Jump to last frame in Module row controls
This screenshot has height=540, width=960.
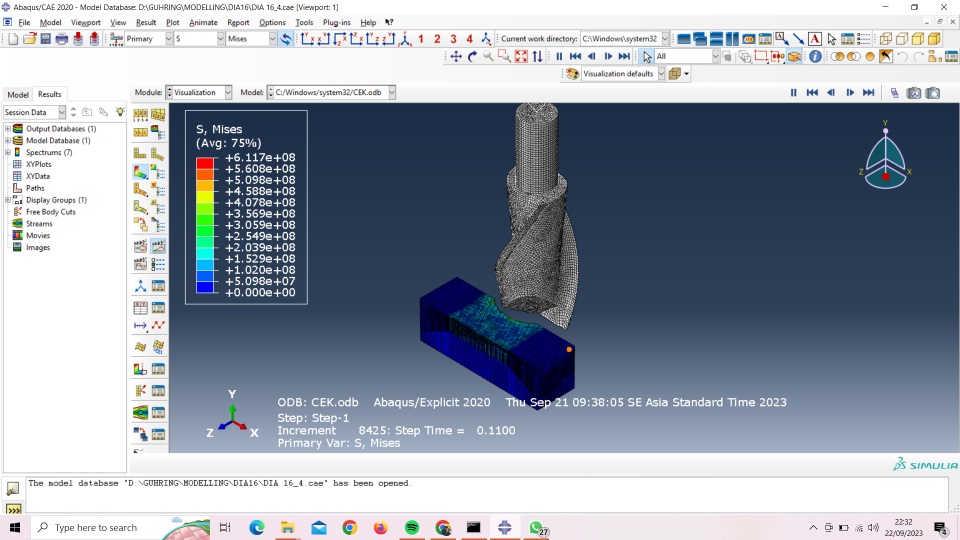(869, 93)
